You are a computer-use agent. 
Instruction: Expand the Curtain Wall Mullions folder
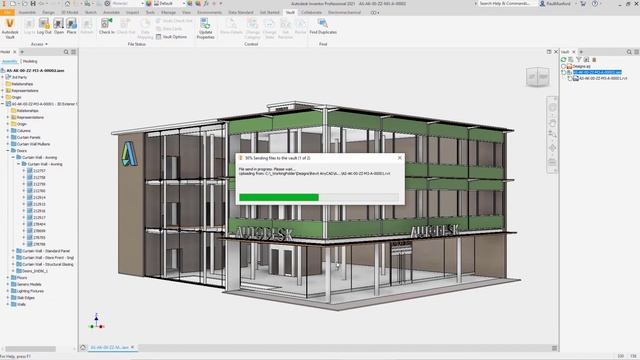tap(8, 144)
